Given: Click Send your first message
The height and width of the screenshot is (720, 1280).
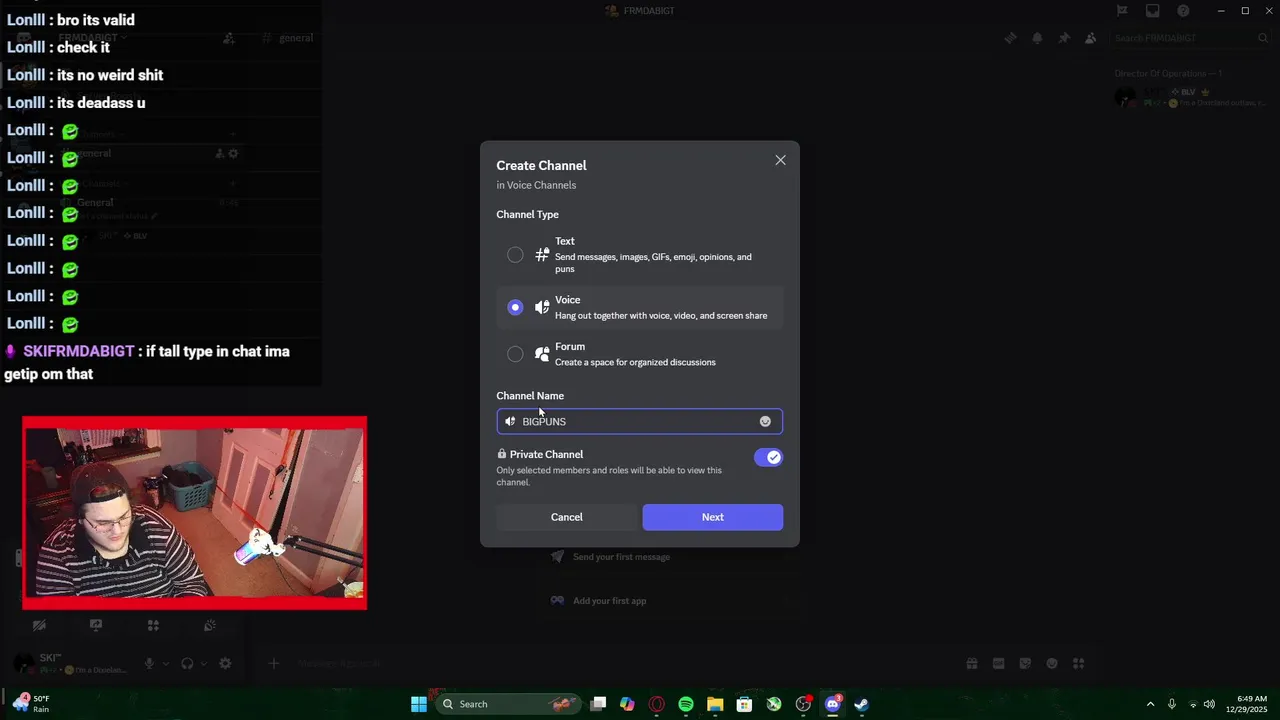Looking at the screenshot, I should (621, 557).
